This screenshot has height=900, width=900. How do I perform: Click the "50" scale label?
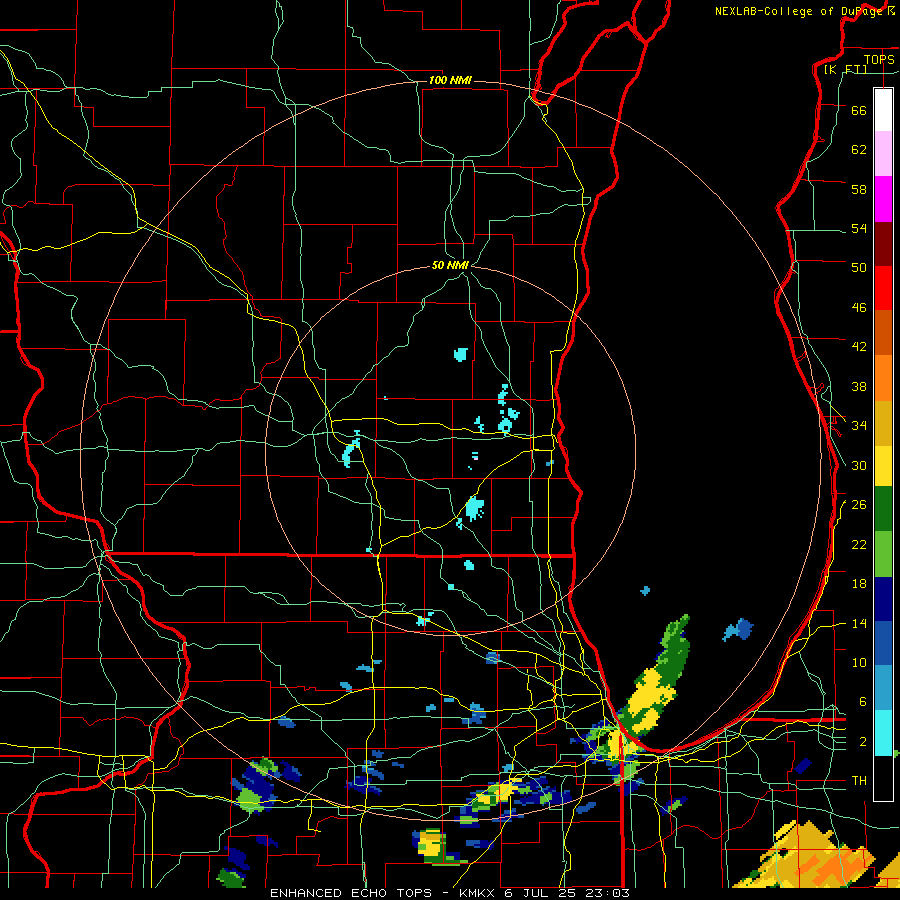pyautogui.click(x=859, y=267)
